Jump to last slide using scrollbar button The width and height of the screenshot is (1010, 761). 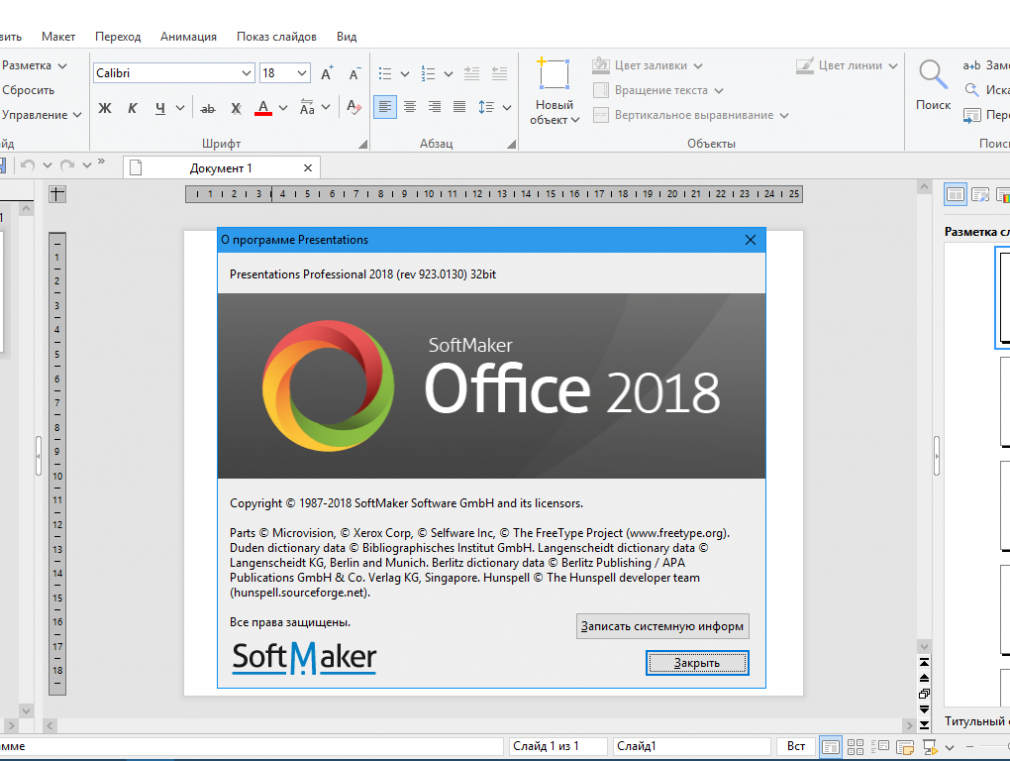tap(924, 725)
